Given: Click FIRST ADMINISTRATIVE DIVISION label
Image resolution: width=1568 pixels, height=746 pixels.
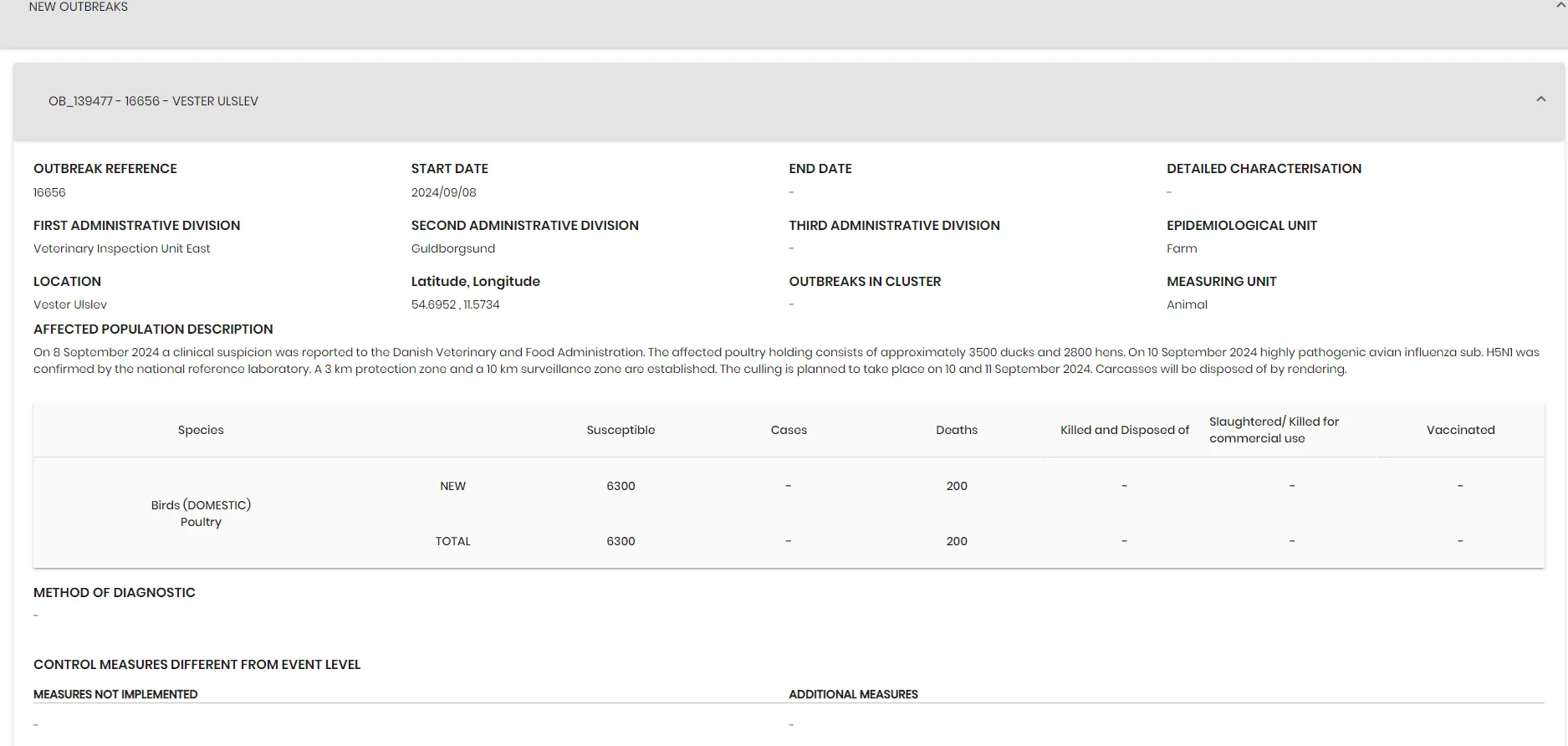Looking at the screenshot, I should (136, 226).
